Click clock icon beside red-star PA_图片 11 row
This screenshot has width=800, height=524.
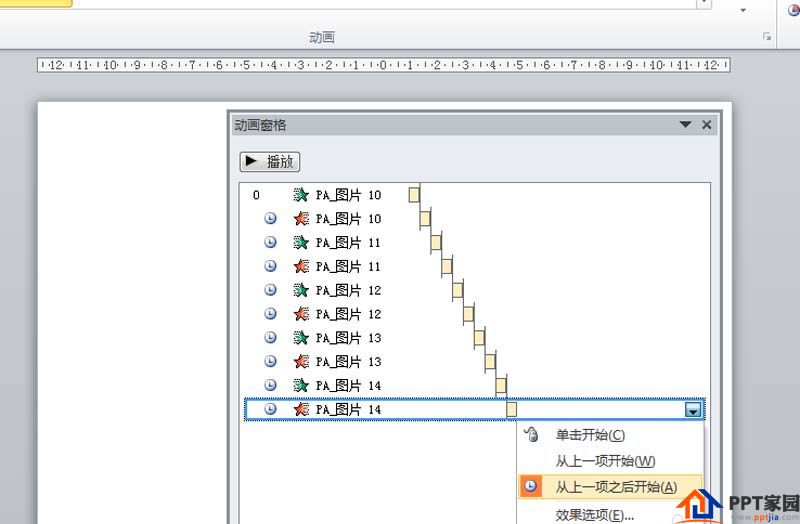pyautogui.click(x=270, y=266)
